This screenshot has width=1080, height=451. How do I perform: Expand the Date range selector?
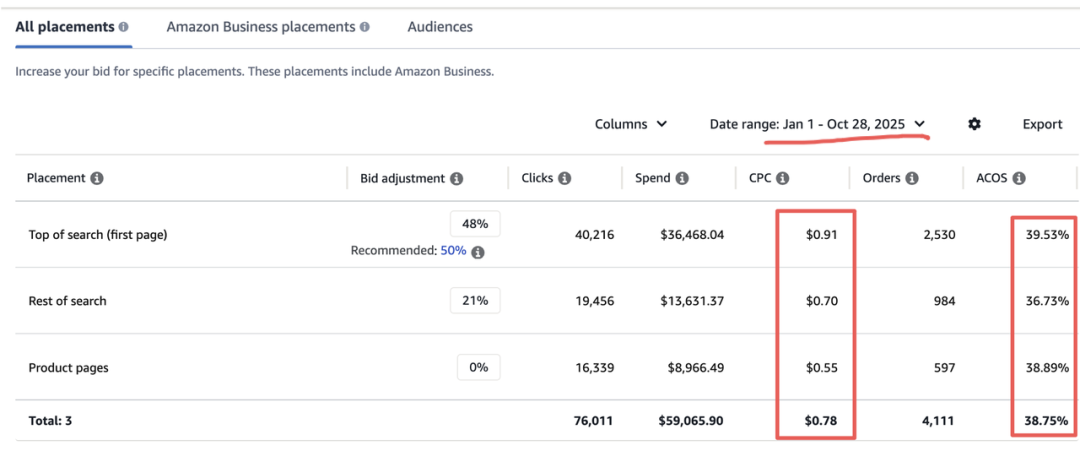817,124
